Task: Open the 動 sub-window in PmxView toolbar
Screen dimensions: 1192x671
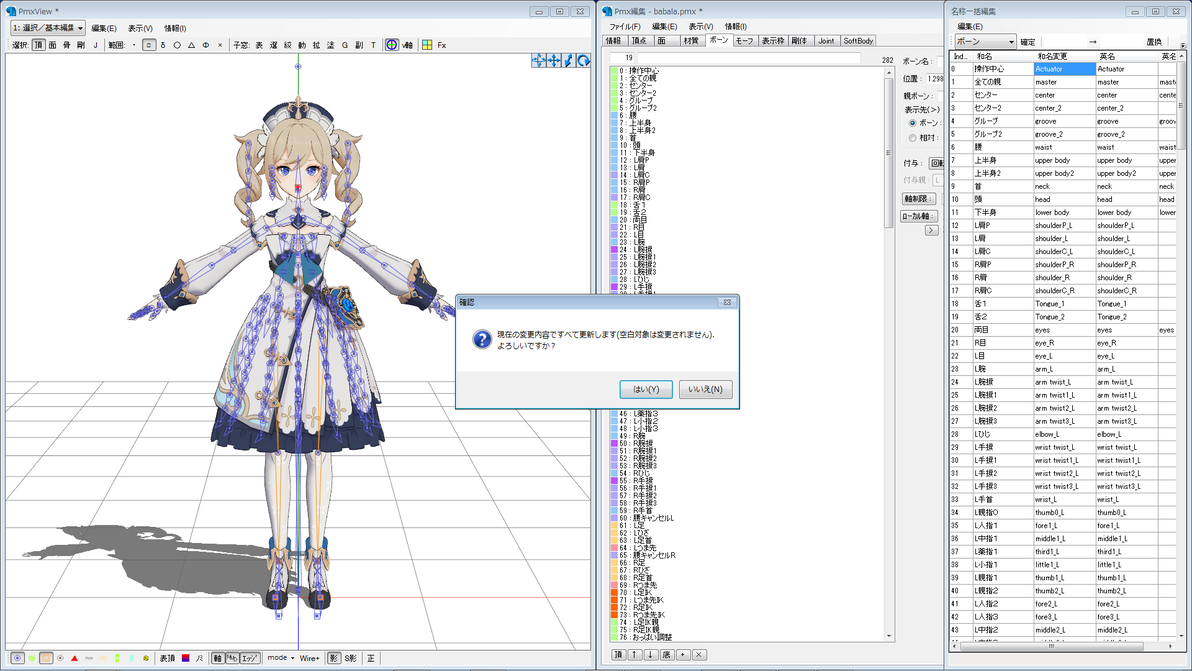Action: pyautogui.click(x=302, y=45)
